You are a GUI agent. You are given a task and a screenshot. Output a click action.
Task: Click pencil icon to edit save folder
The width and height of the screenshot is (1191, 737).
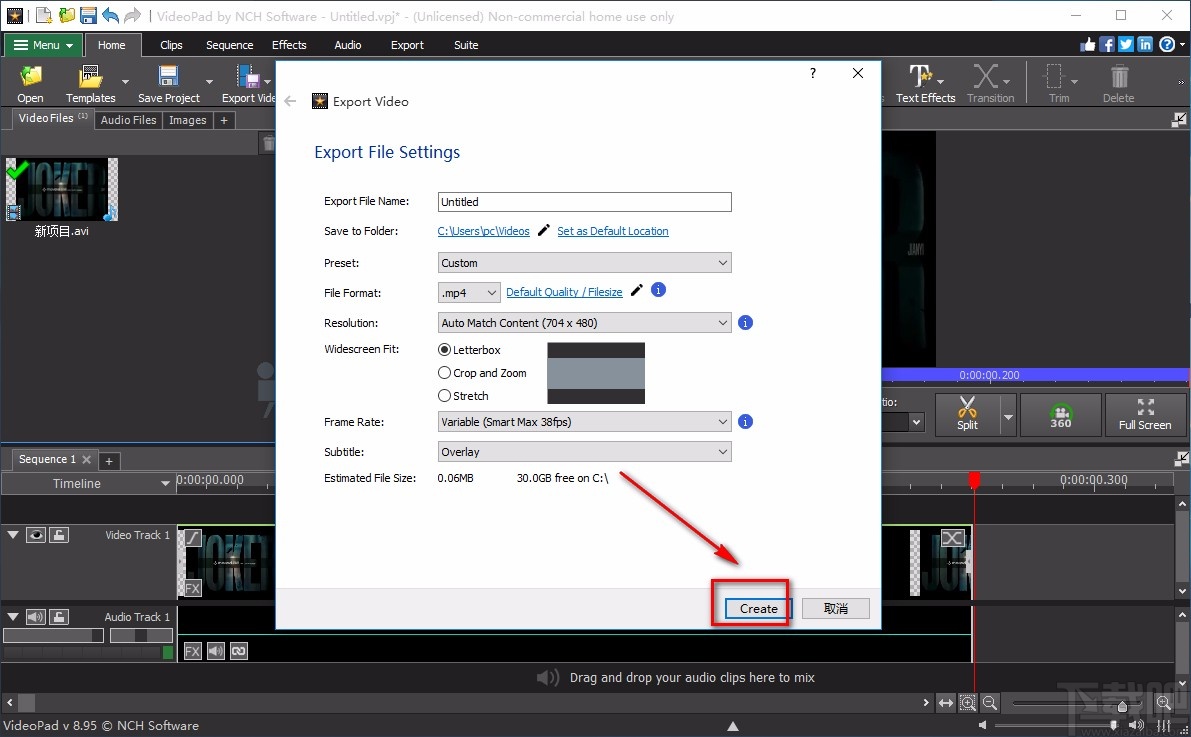[543, 231]
